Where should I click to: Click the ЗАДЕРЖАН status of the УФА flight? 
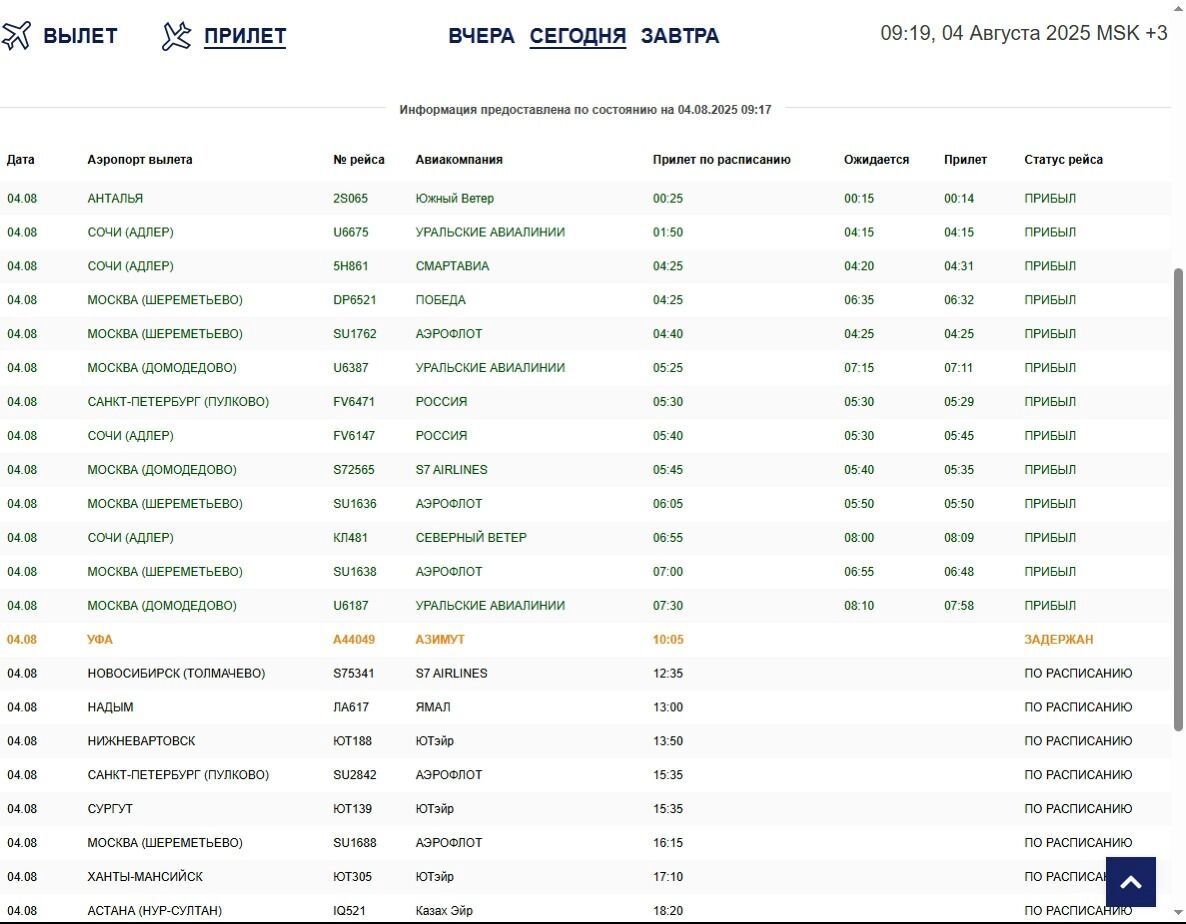pos(1058,640)
